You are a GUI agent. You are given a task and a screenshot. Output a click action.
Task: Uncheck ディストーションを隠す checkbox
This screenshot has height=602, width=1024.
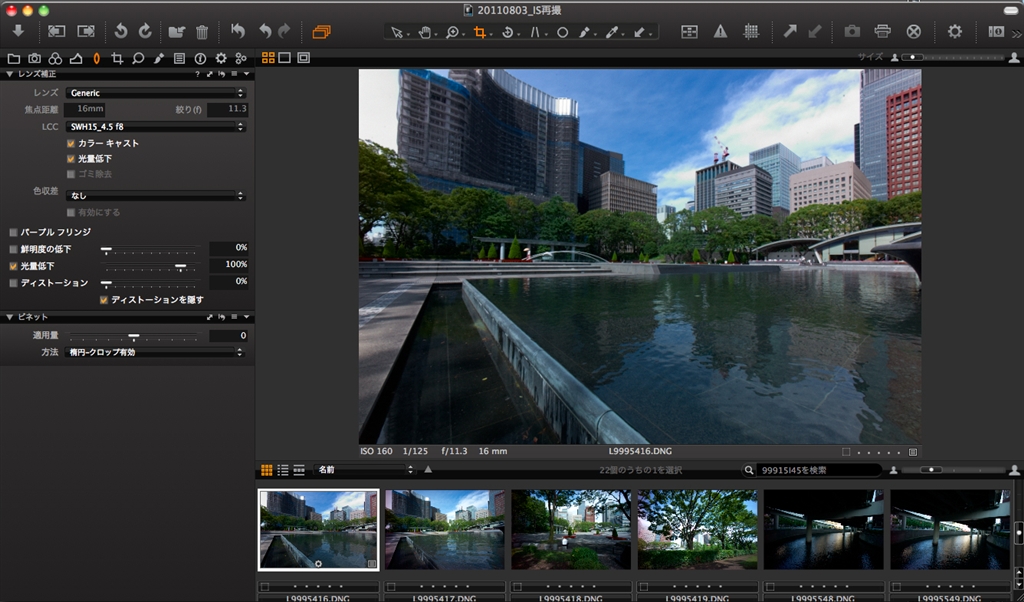click(x=104, y=299)
